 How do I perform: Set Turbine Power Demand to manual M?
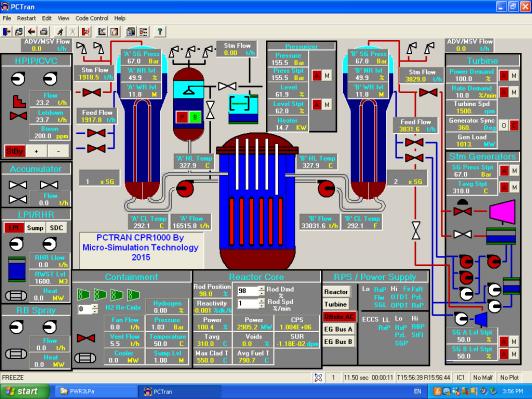pos(514,75)
